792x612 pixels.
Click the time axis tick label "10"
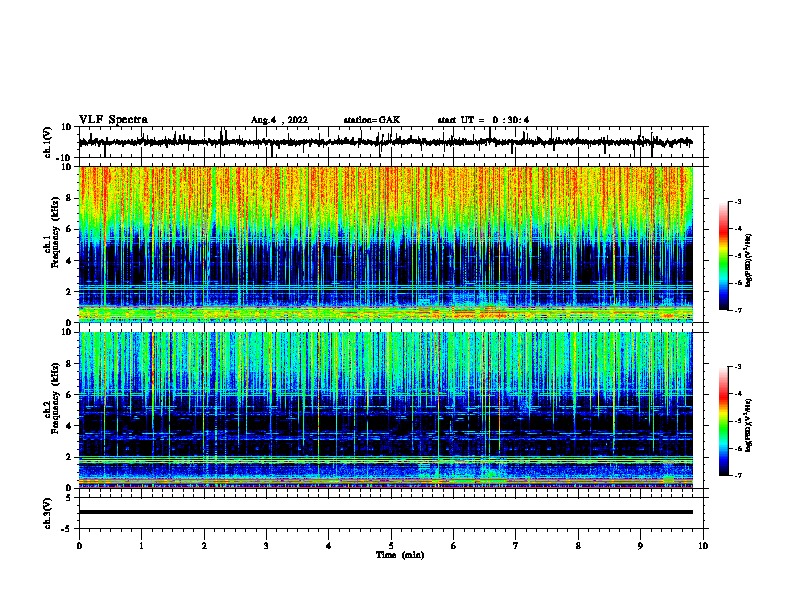(703, 546)
